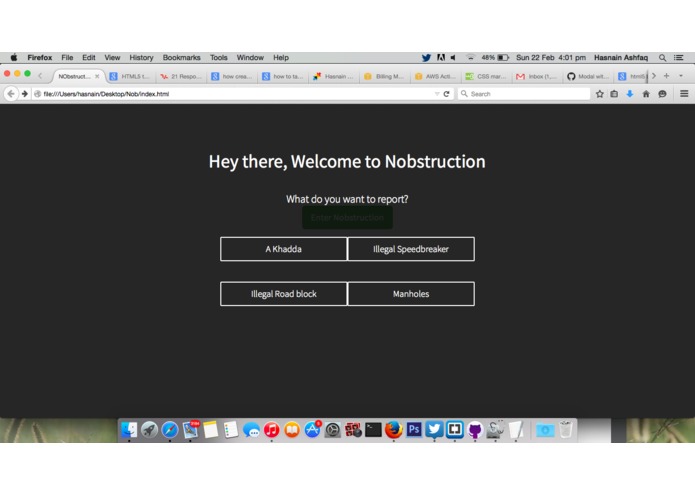Open the File menu
The image size is (695, 494).
67,58
